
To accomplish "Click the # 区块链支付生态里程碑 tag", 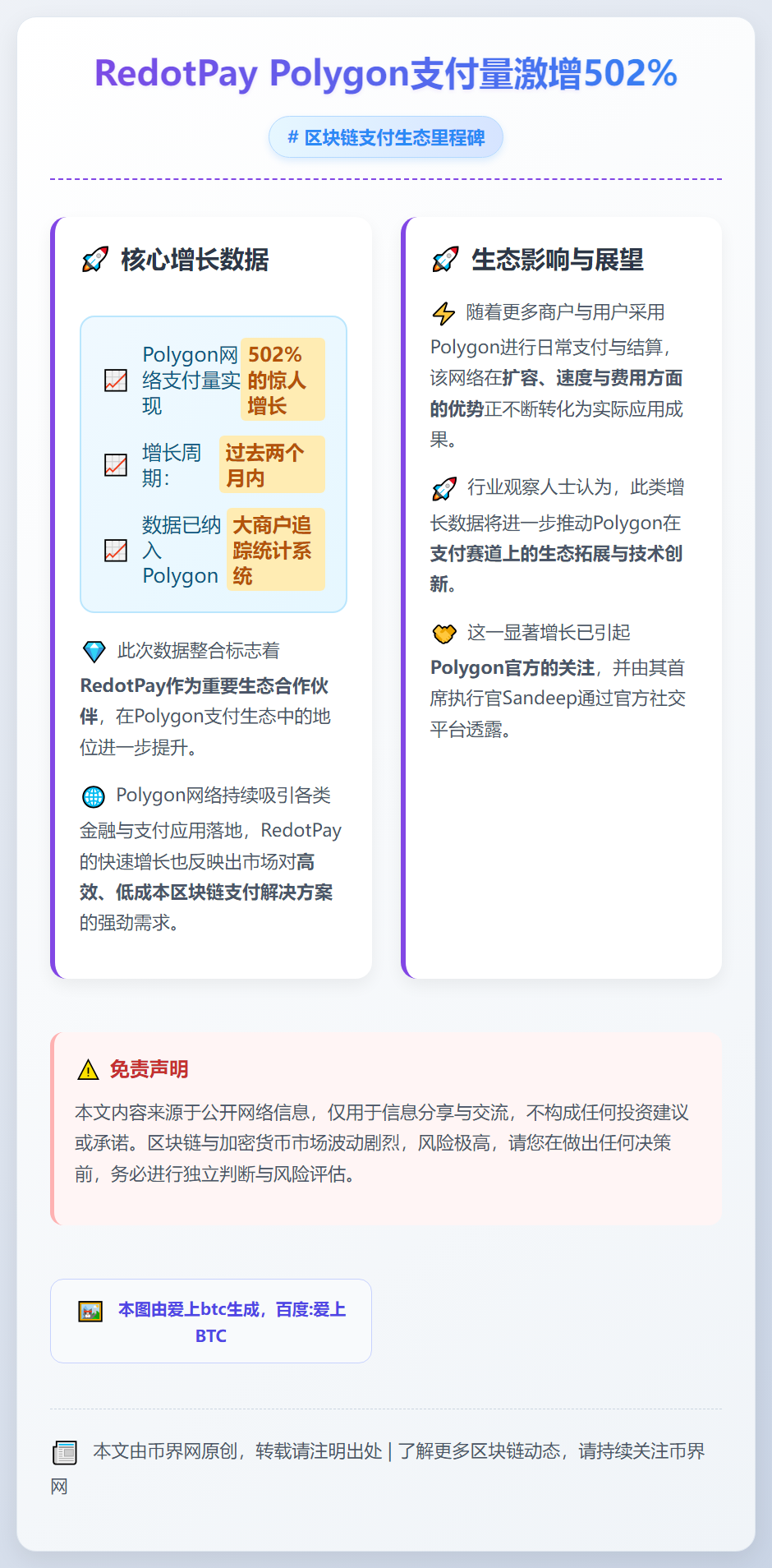I will point(386,137).
